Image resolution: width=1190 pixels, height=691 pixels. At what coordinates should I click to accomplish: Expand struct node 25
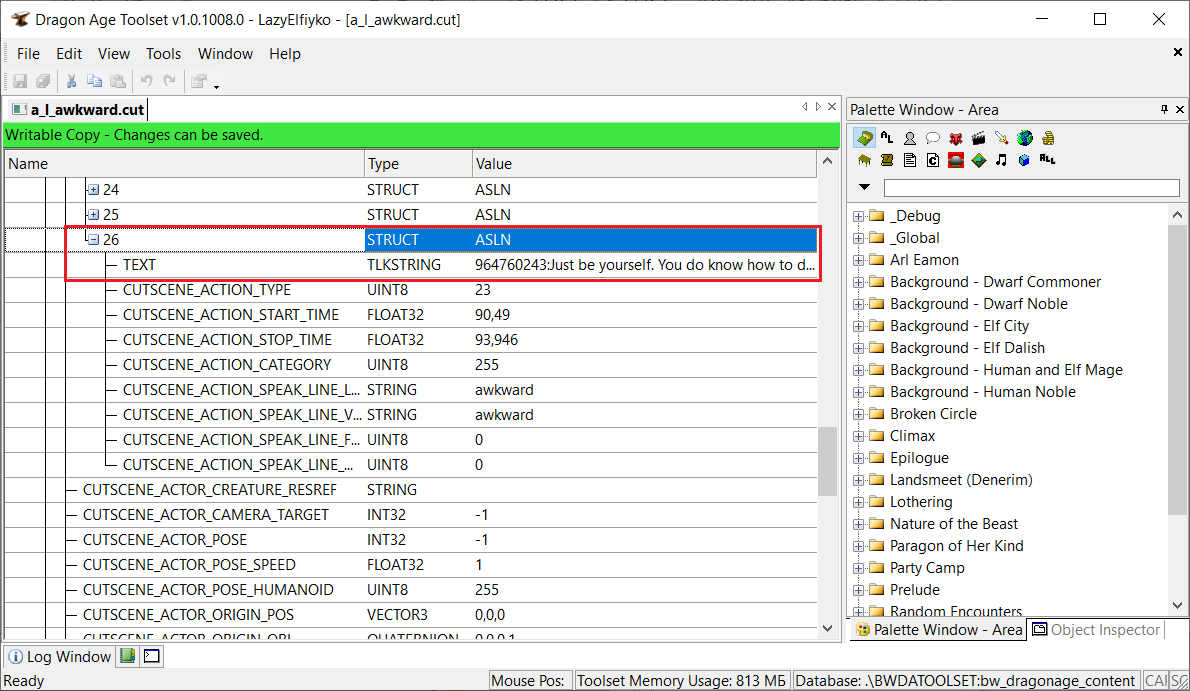click(x=93, y=215)
